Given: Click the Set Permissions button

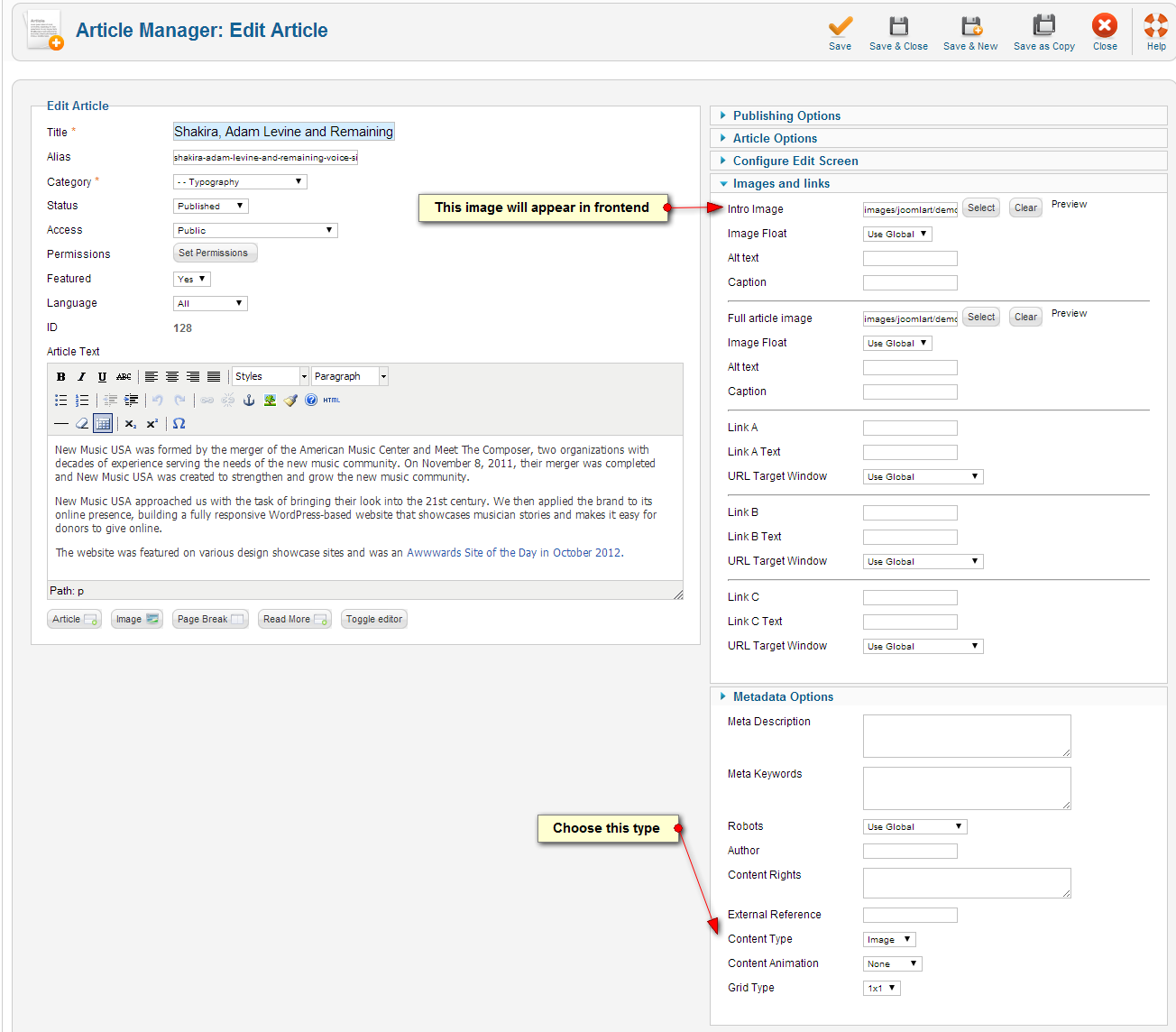Looking at the screenshot, I should [215, 253].
